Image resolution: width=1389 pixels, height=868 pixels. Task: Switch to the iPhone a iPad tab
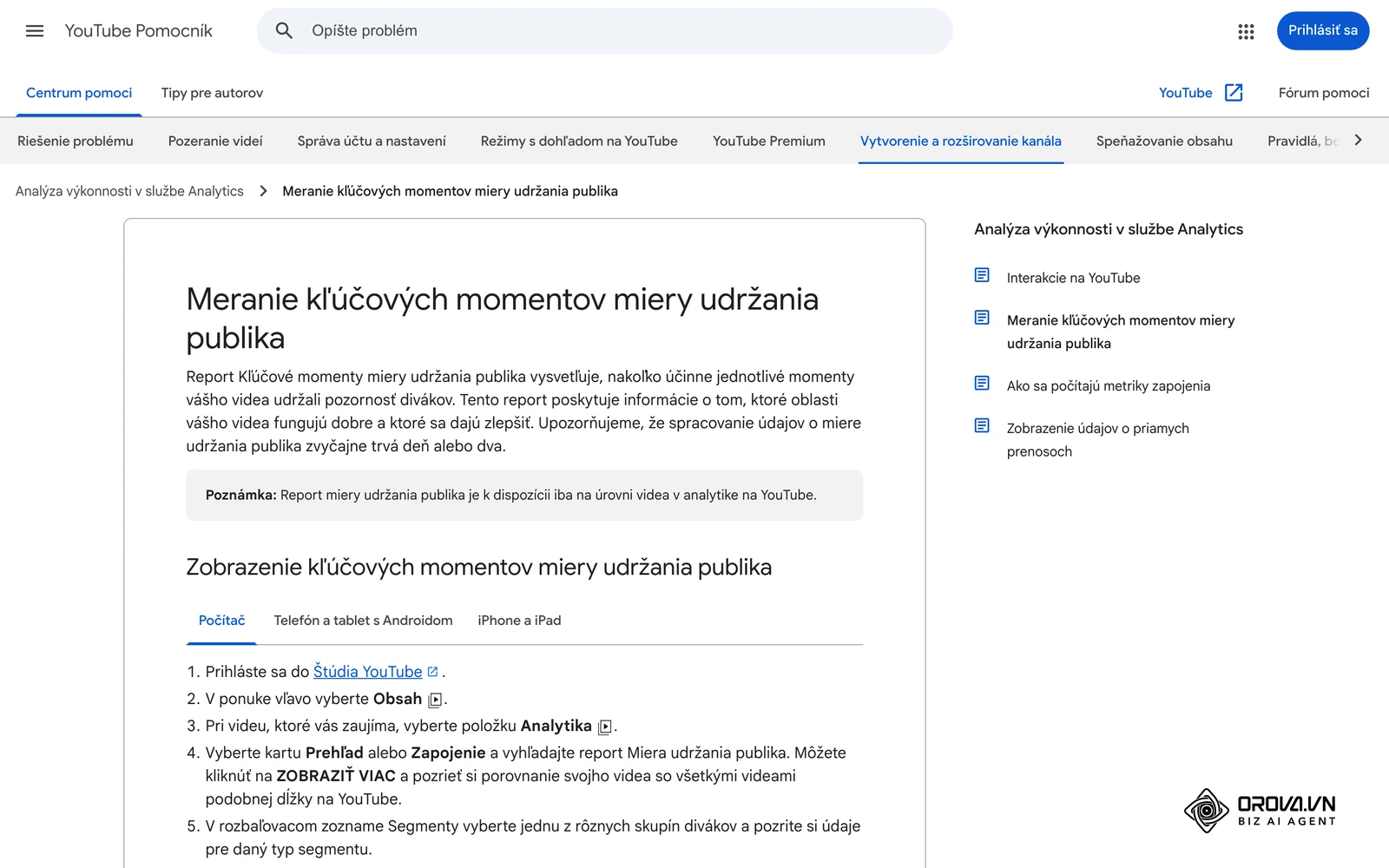(519, 621)
